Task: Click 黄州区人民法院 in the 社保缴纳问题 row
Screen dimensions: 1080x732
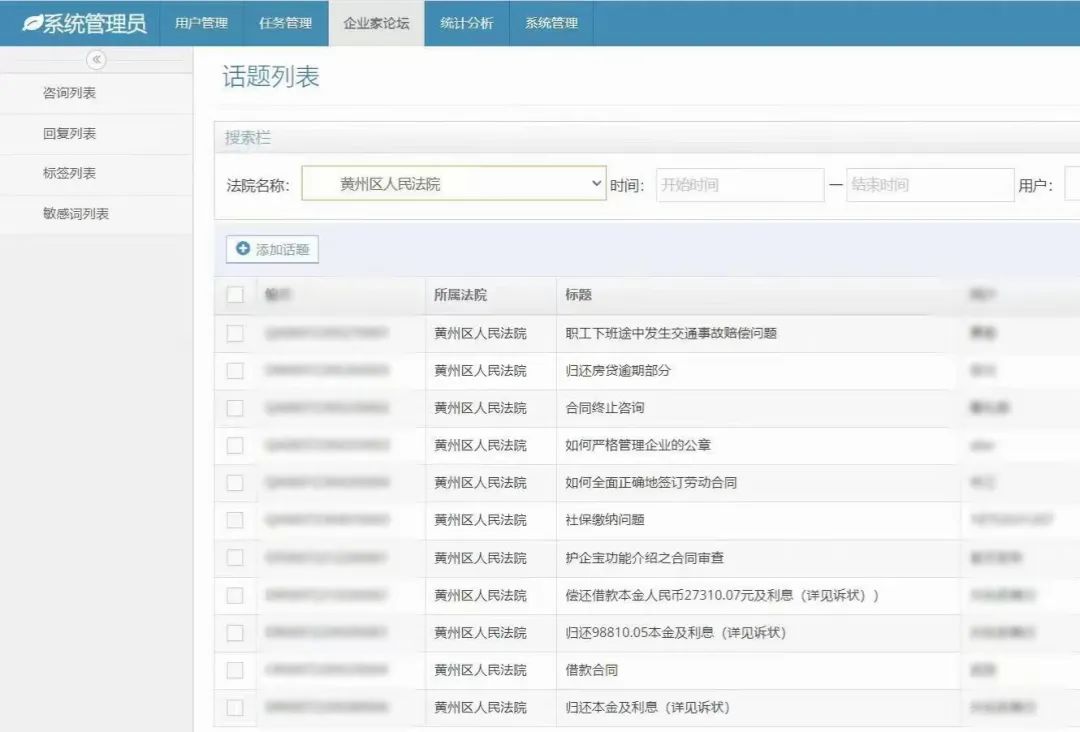Action: [480, 520]
